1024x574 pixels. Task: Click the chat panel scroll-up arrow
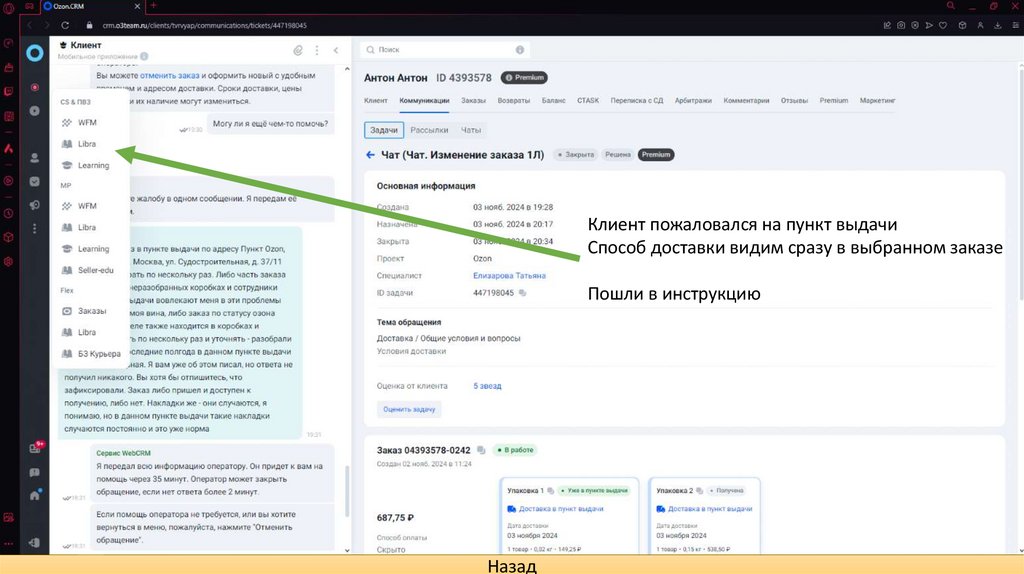[x=347, y=69]
